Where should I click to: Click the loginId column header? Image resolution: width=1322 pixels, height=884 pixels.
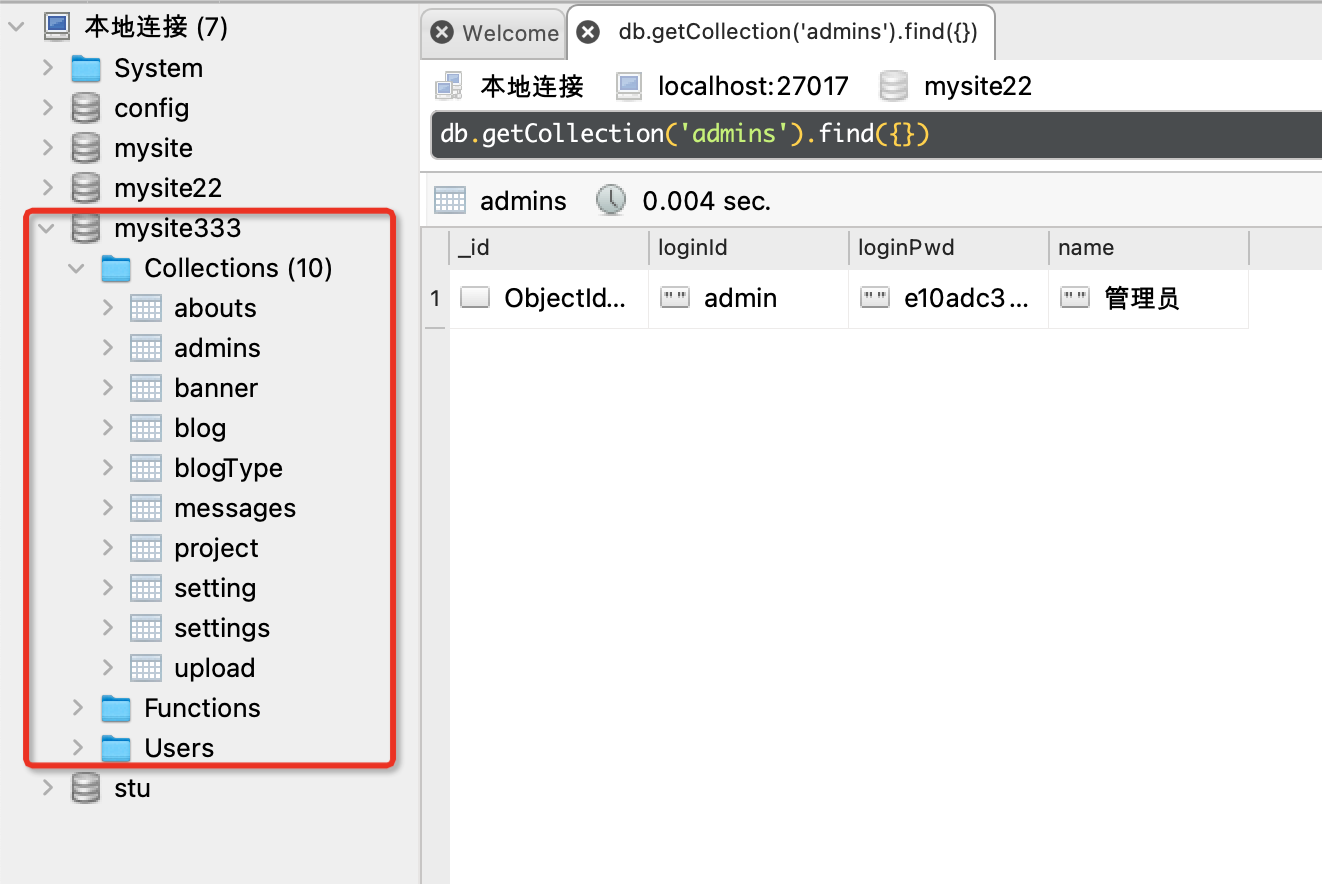click(x=748, y=247)
